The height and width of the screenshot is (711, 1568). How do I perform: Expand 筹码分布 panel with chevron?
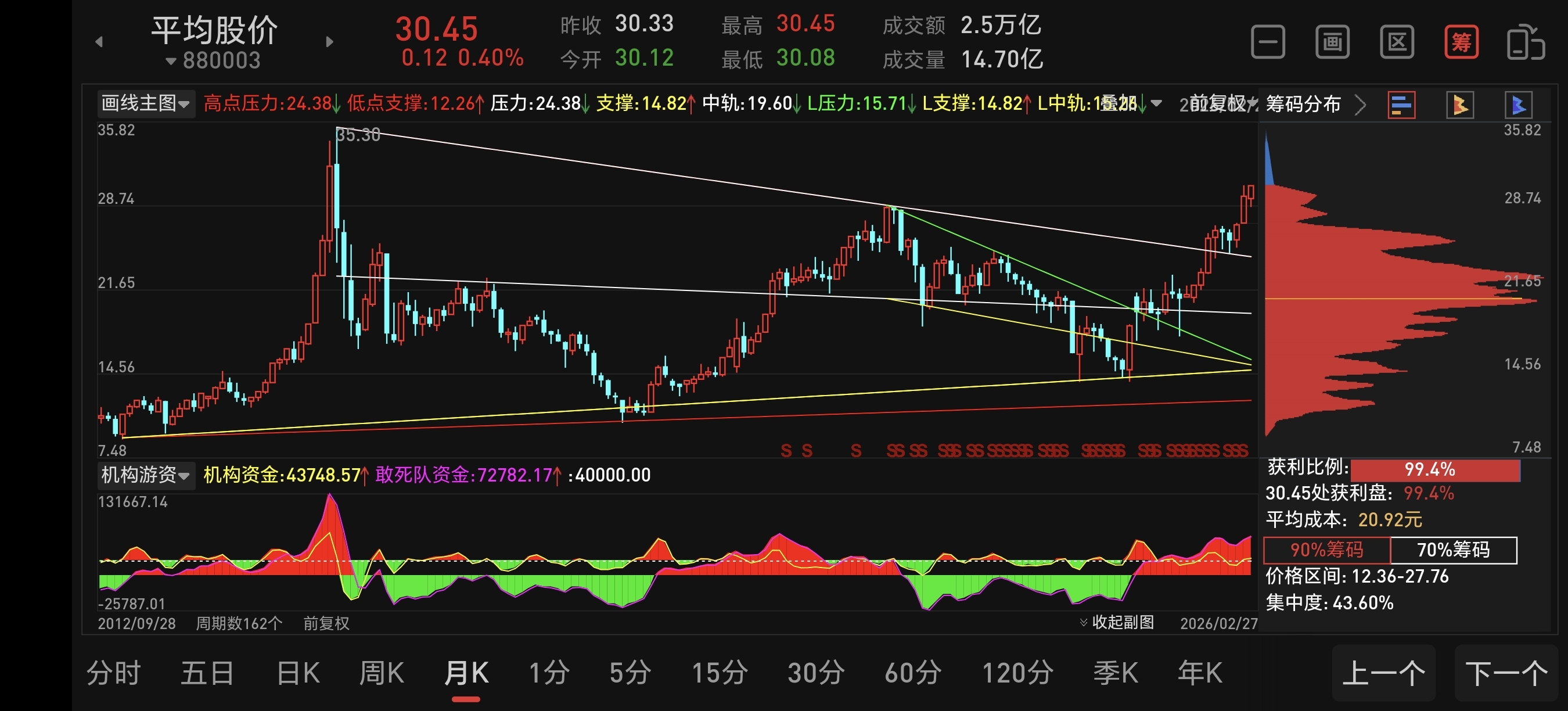(1360, 105)
